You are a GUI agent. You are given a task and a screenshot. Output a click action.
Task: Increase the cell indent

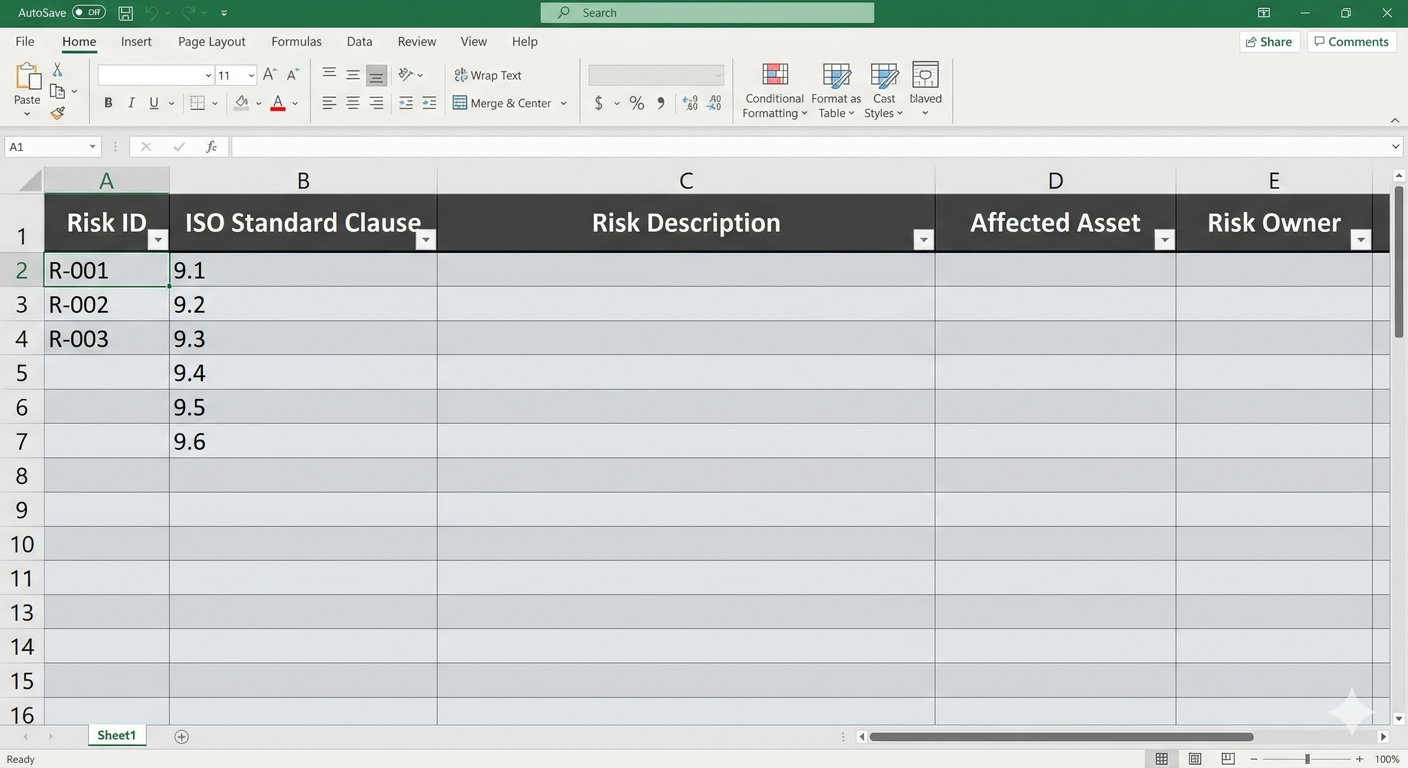(429, 103)
